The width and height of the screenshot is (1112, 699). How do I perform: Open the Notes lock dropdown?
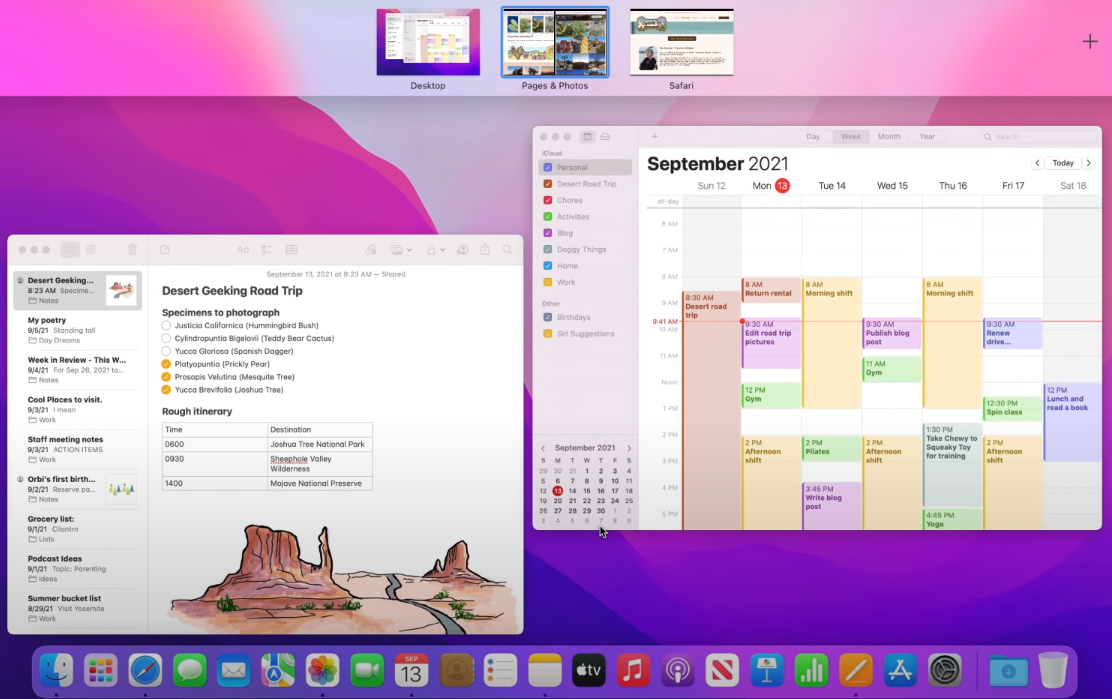click(x=435, y=250)
